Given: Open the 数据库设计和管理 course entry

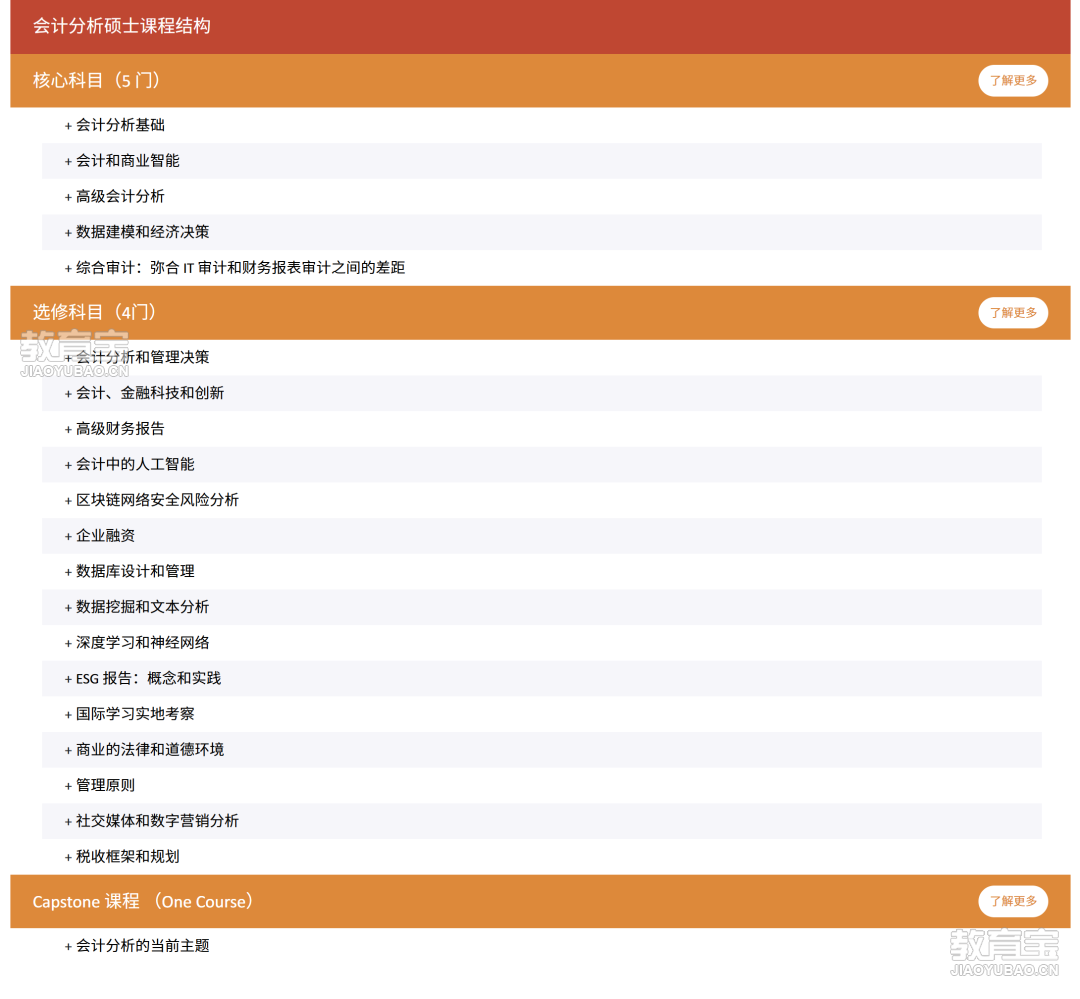Looking at the screenshot, I should tap(541, 572).
